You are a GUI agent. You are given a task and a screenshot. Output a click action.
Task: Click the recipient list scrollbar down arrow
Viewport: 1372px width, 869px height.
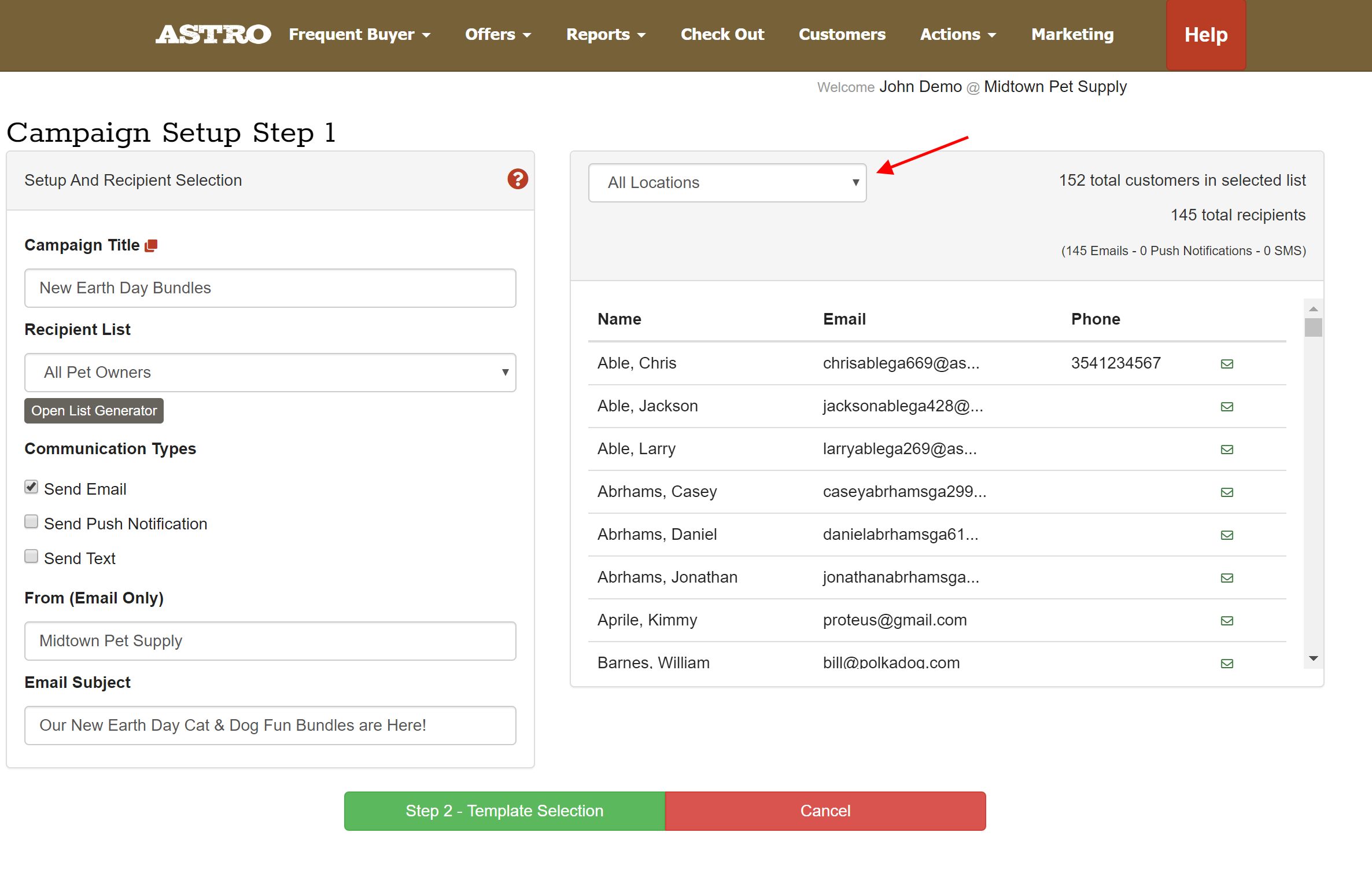pos(1313,658)
